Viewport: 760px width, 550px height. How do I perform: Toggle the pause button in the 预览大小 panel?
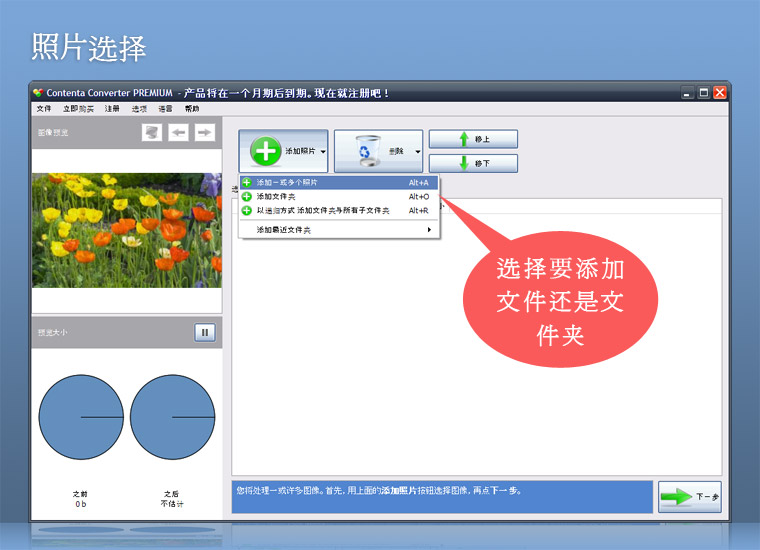[x=204, y=333]
